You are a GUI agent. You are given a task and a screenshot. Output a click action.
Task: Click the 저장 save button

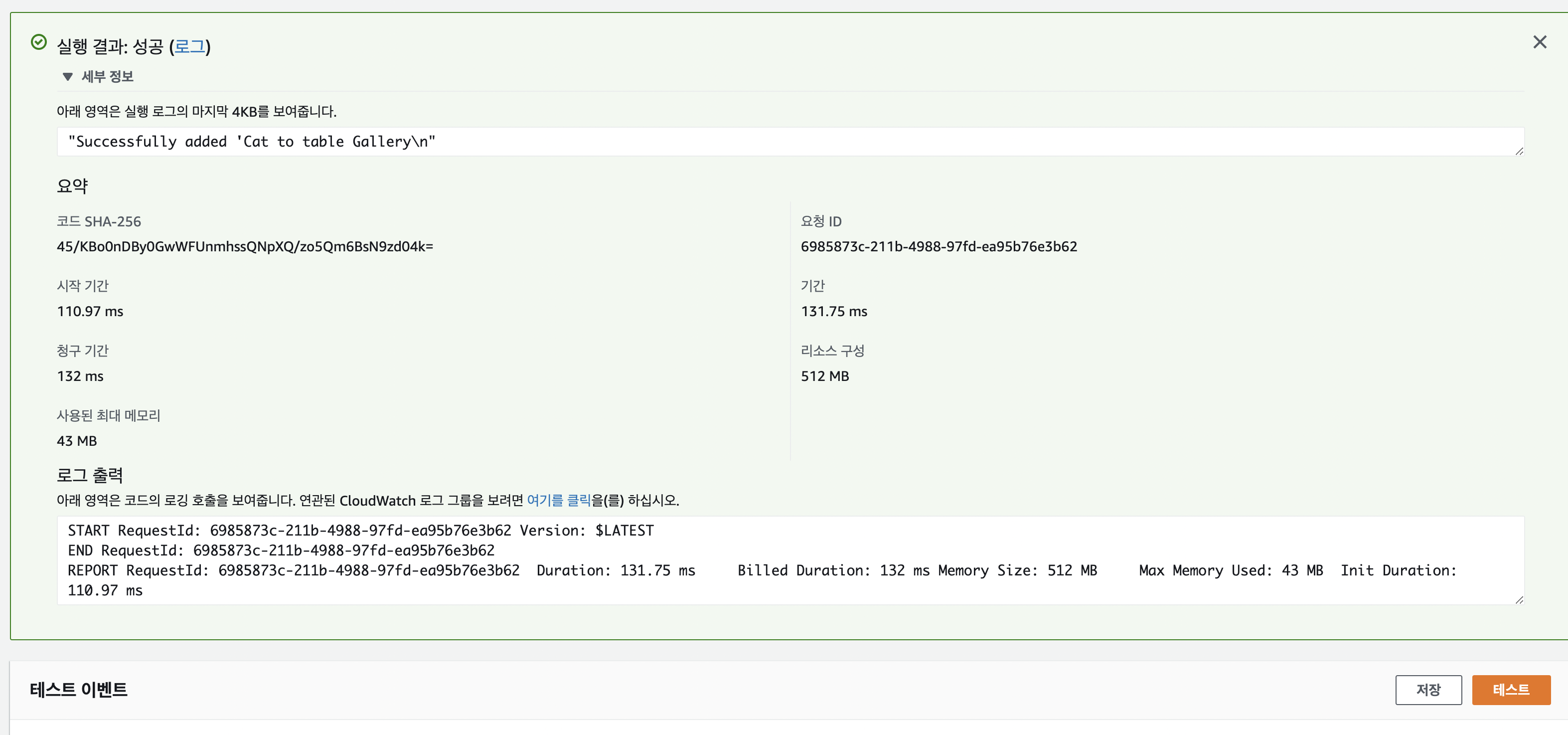(1428, 689)
